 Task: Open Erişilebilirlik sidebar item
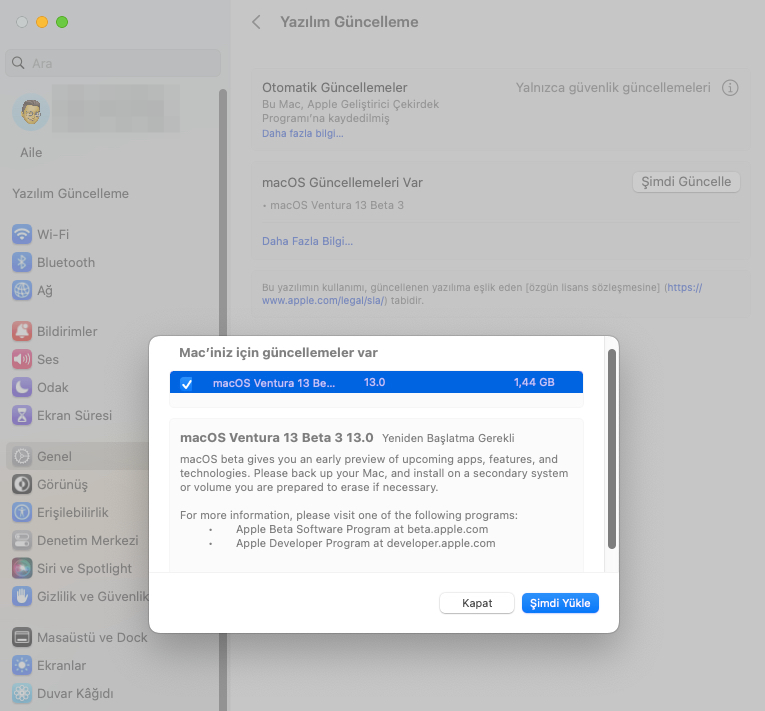coord(72,512)
